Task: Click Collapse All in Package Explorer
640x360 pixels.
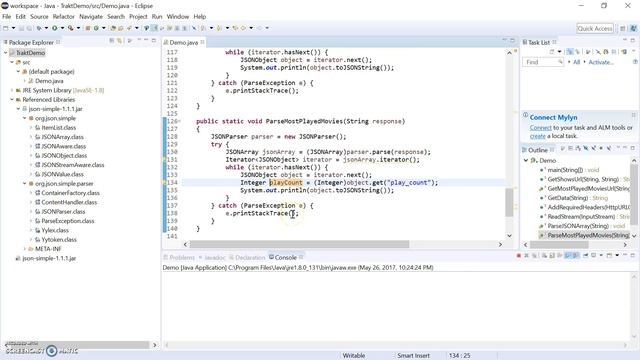Action: [x=111, y=41]
